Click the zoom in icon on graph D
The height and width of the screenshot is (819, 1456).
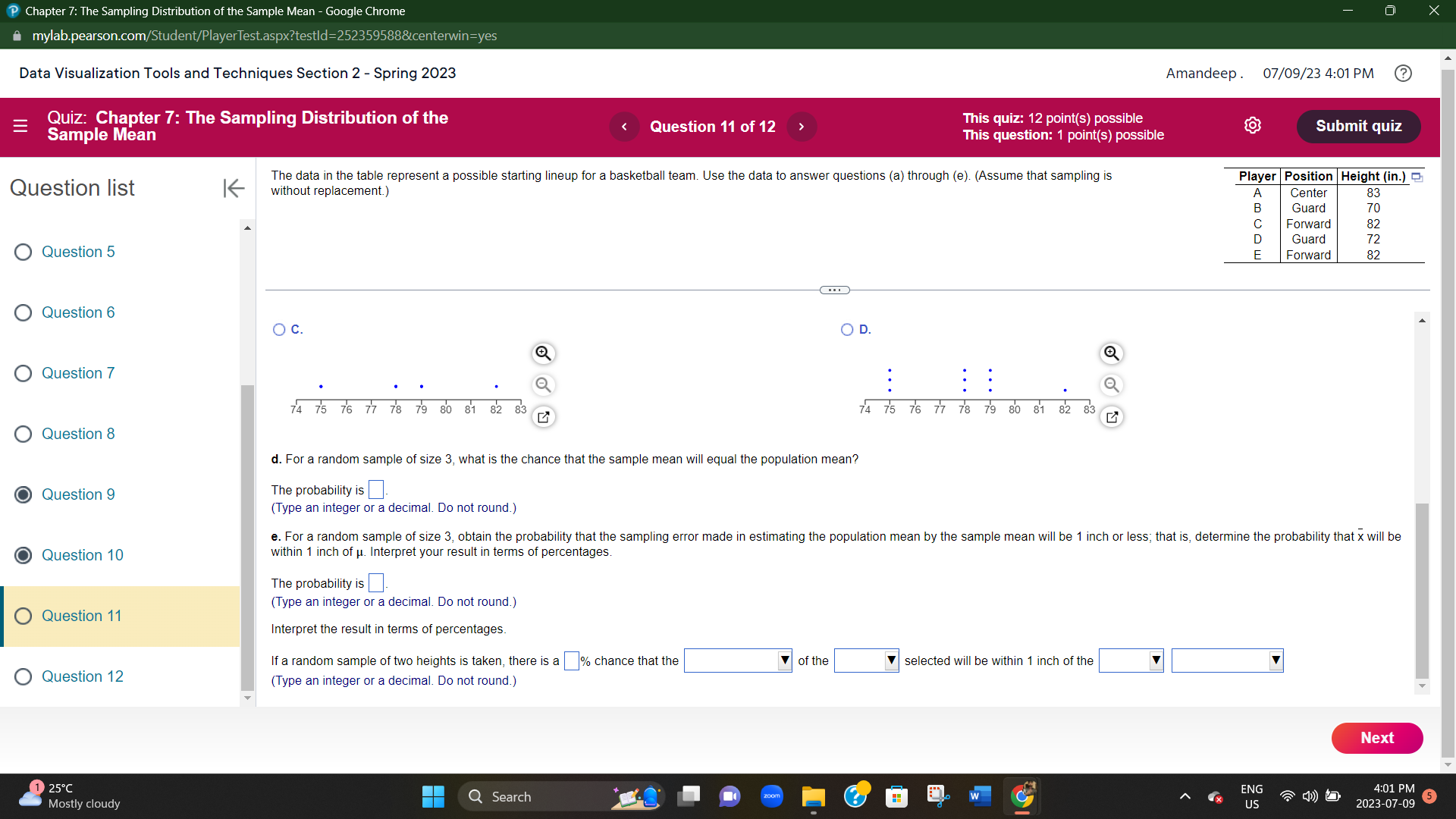click(x=1111, y=353)
